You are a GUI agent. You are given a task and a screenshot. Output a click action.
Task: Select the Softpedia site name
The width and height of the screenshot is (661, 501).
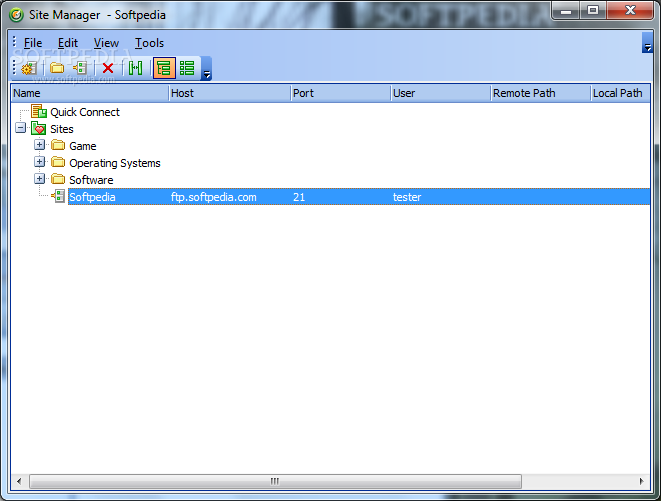(92, 197)
